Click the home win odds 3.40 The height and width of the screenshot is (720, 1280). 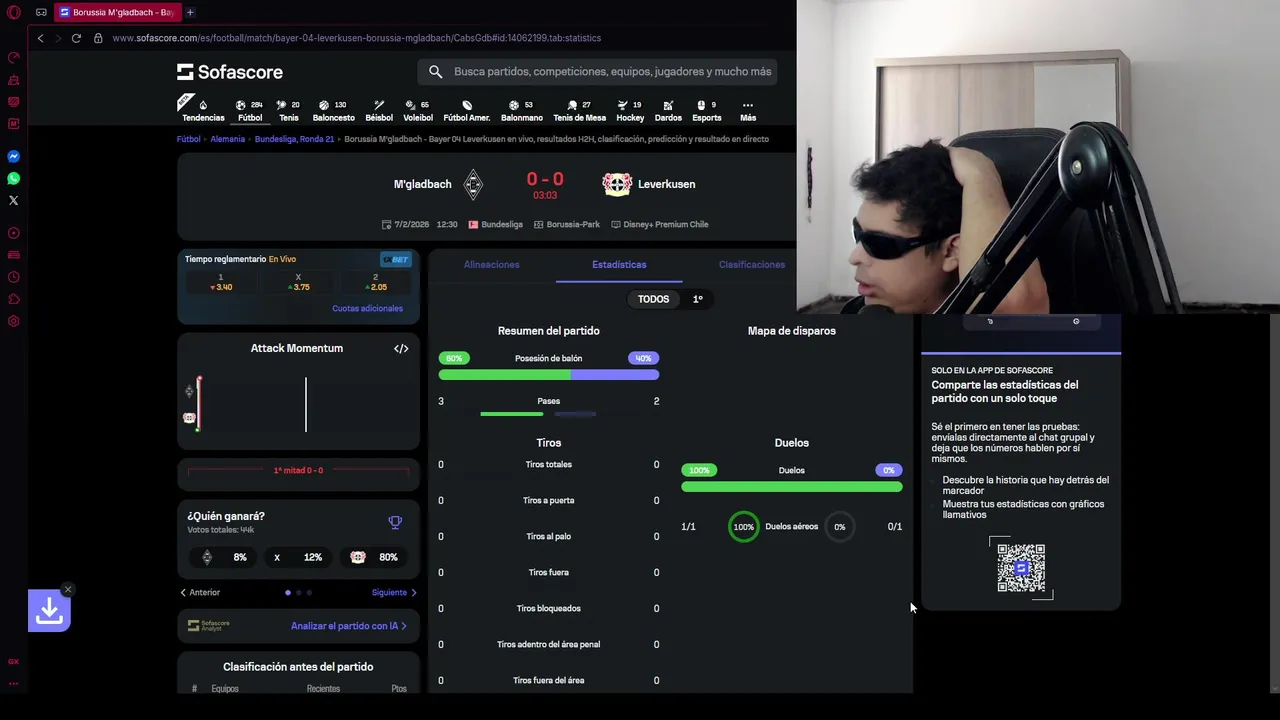221,282
